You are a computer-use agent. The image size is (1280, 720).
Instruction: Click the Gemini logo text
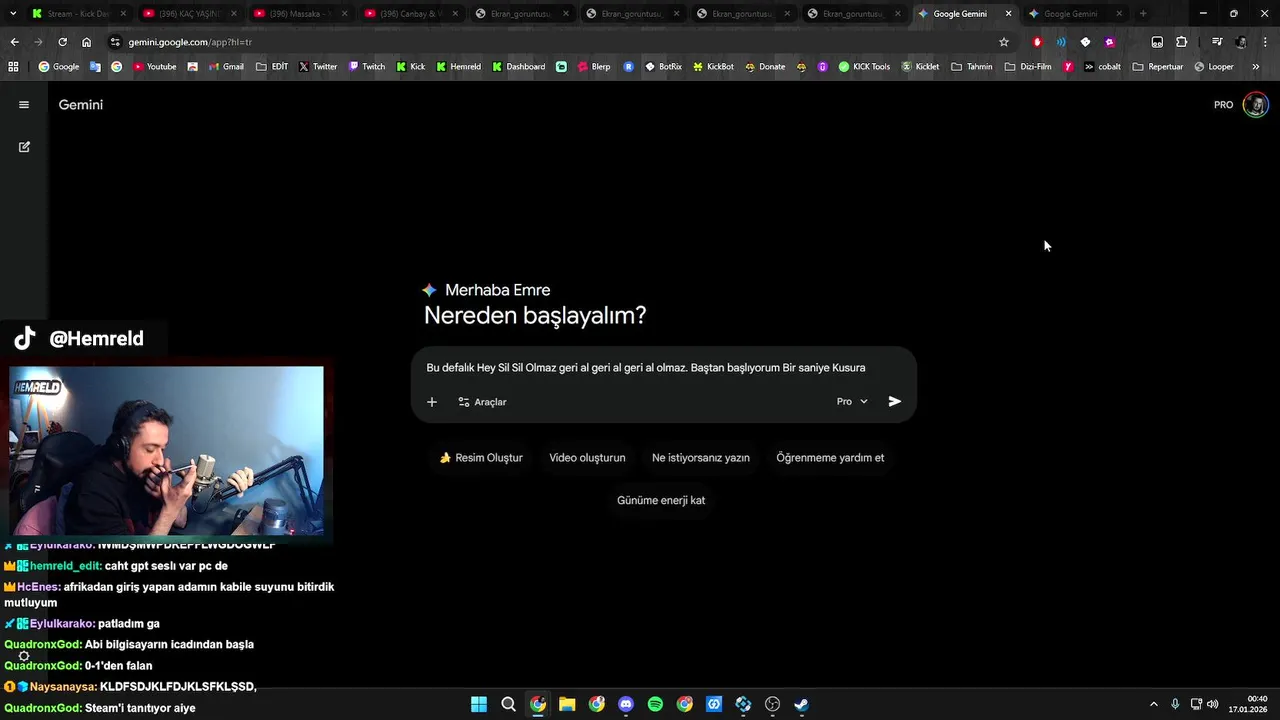[81, 105]
